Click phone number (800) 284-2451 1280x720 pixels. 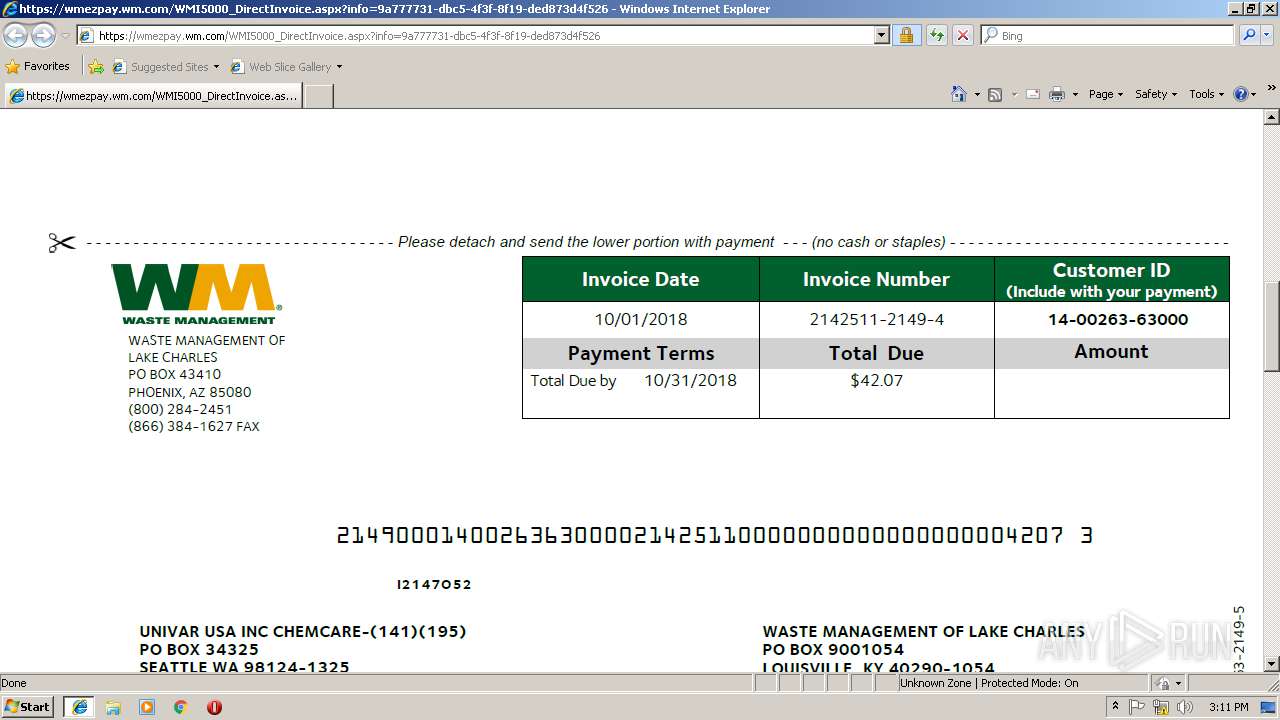click(180, 409)
